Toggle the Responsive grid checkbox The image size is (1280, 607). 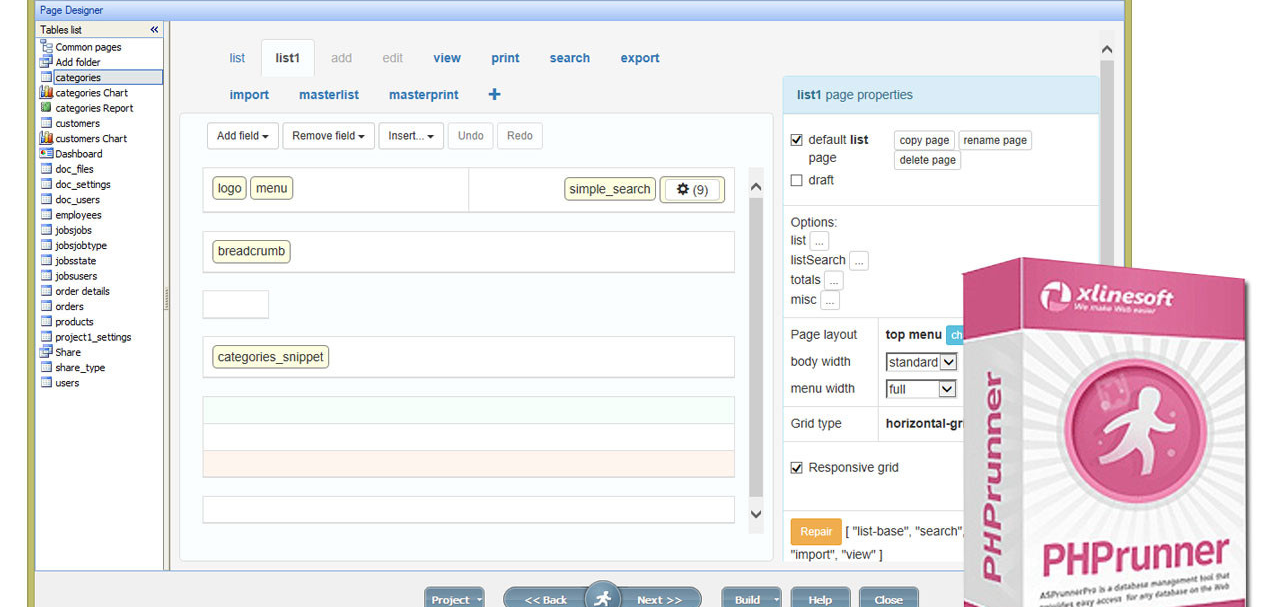pos(797,467)
